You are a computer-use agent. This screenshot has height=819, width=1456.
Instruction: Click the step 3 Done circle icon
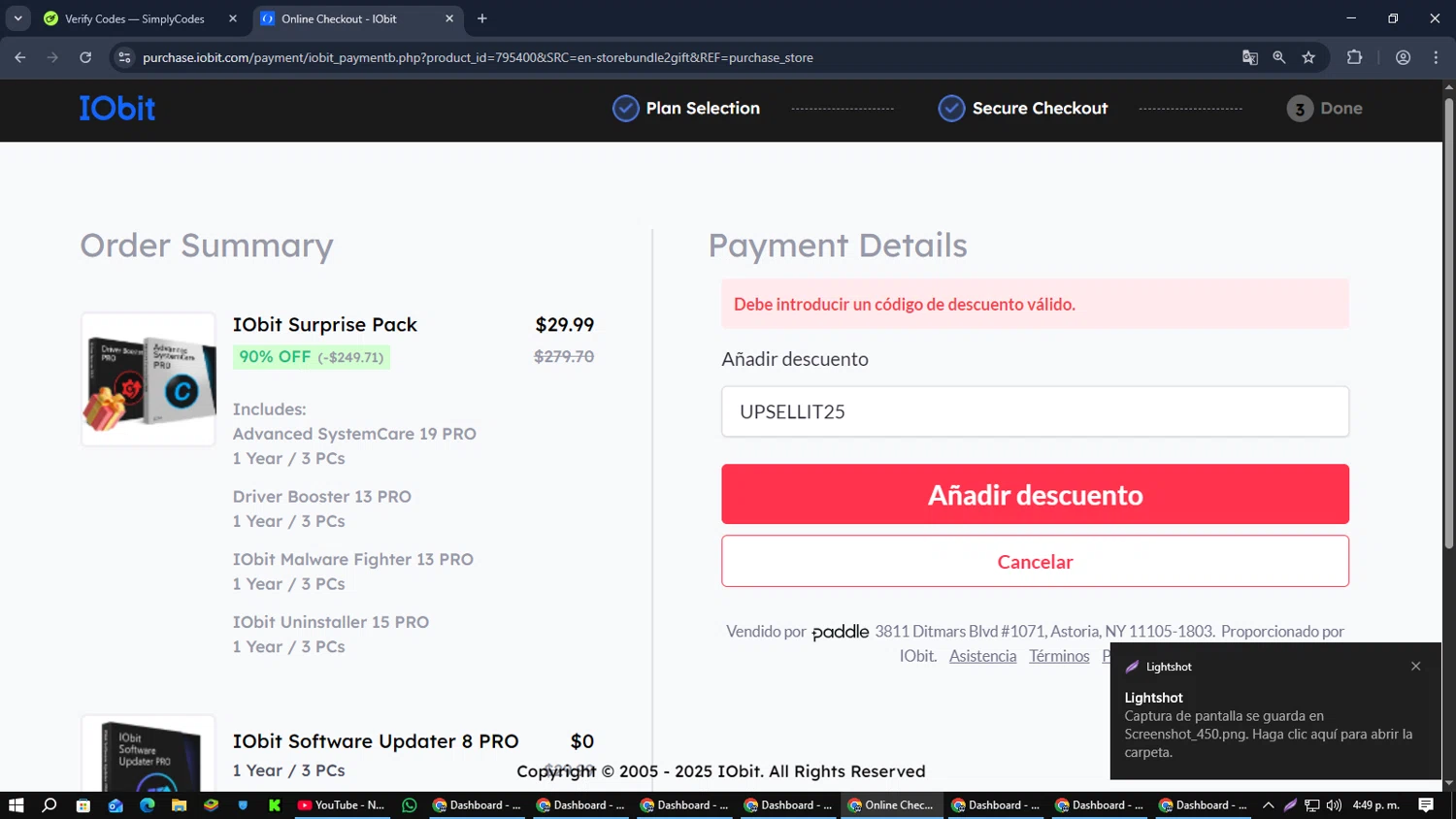point(1300,109)
